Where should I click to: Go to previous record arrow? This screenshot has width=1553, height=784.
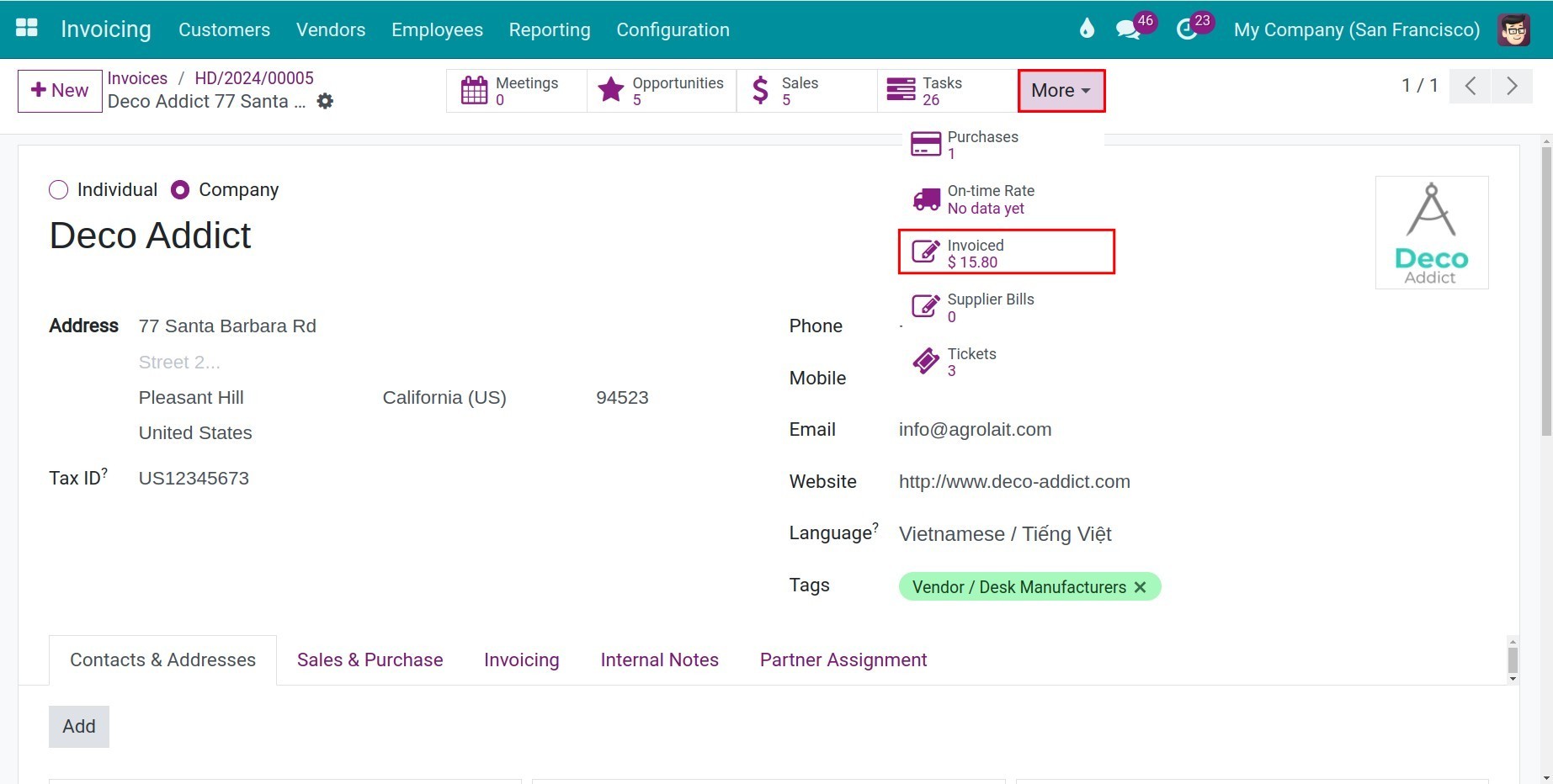(x=1470, y=86)
